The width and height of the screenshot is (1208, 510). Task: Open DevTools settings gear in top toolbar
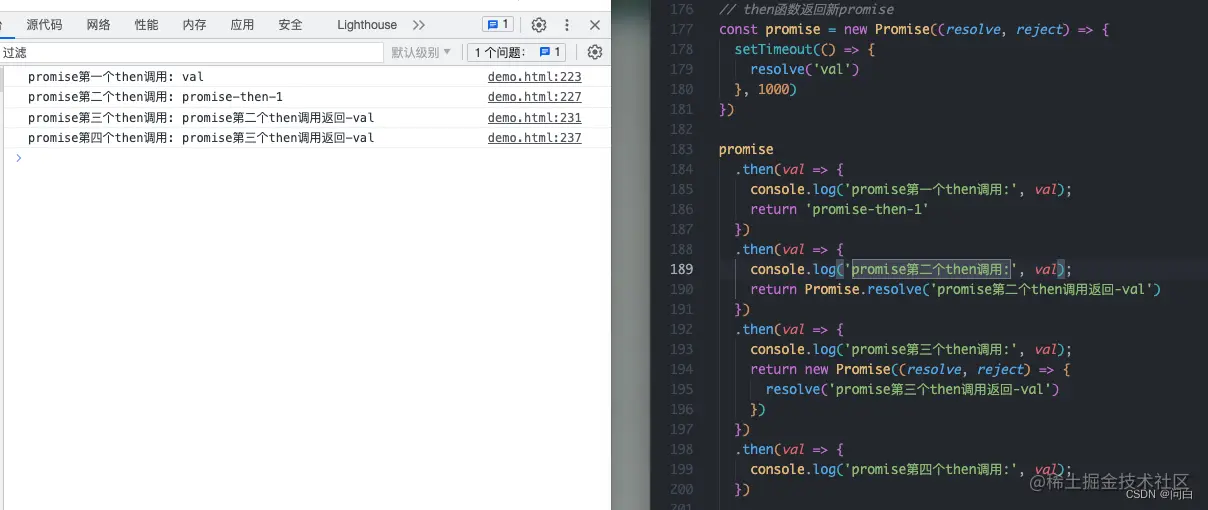click(x=539, y=25)
